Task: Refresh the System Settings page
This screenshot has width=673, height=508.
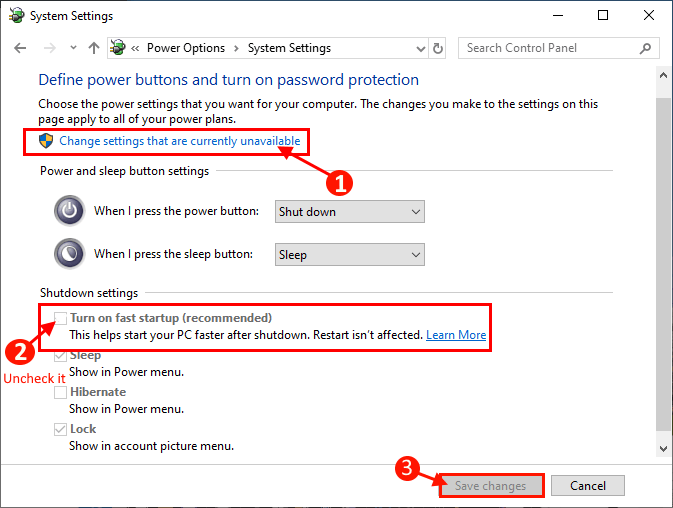Action: [x=437, y=48]
